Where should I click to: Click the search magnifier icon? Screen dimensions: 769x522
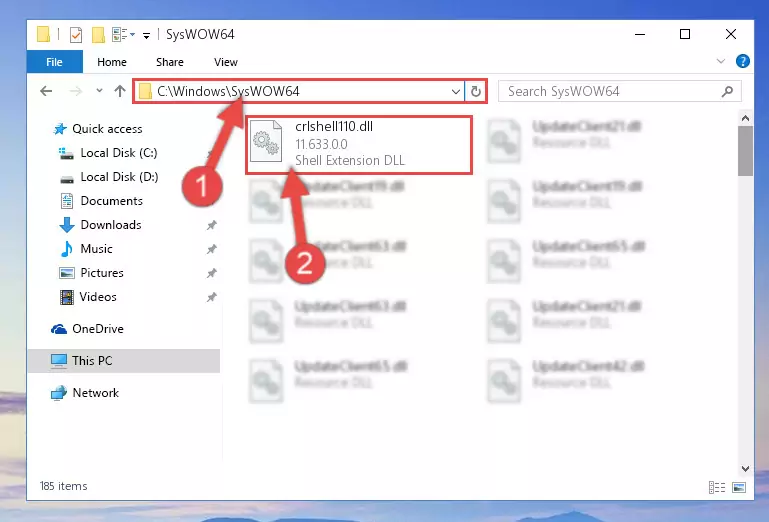(727, 91)
